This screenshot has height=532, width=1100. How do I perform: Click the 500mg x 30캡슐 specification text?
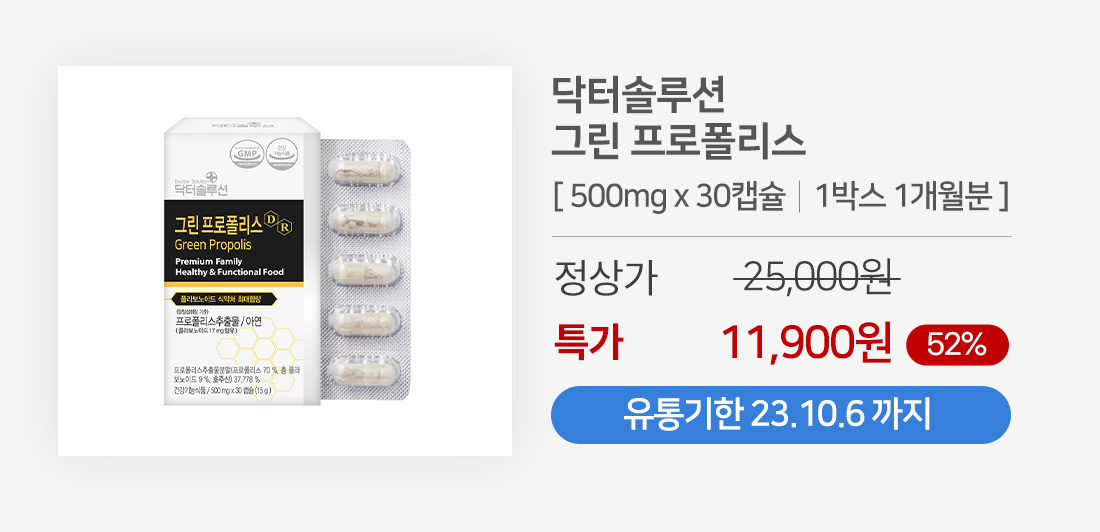coord(678,198)
